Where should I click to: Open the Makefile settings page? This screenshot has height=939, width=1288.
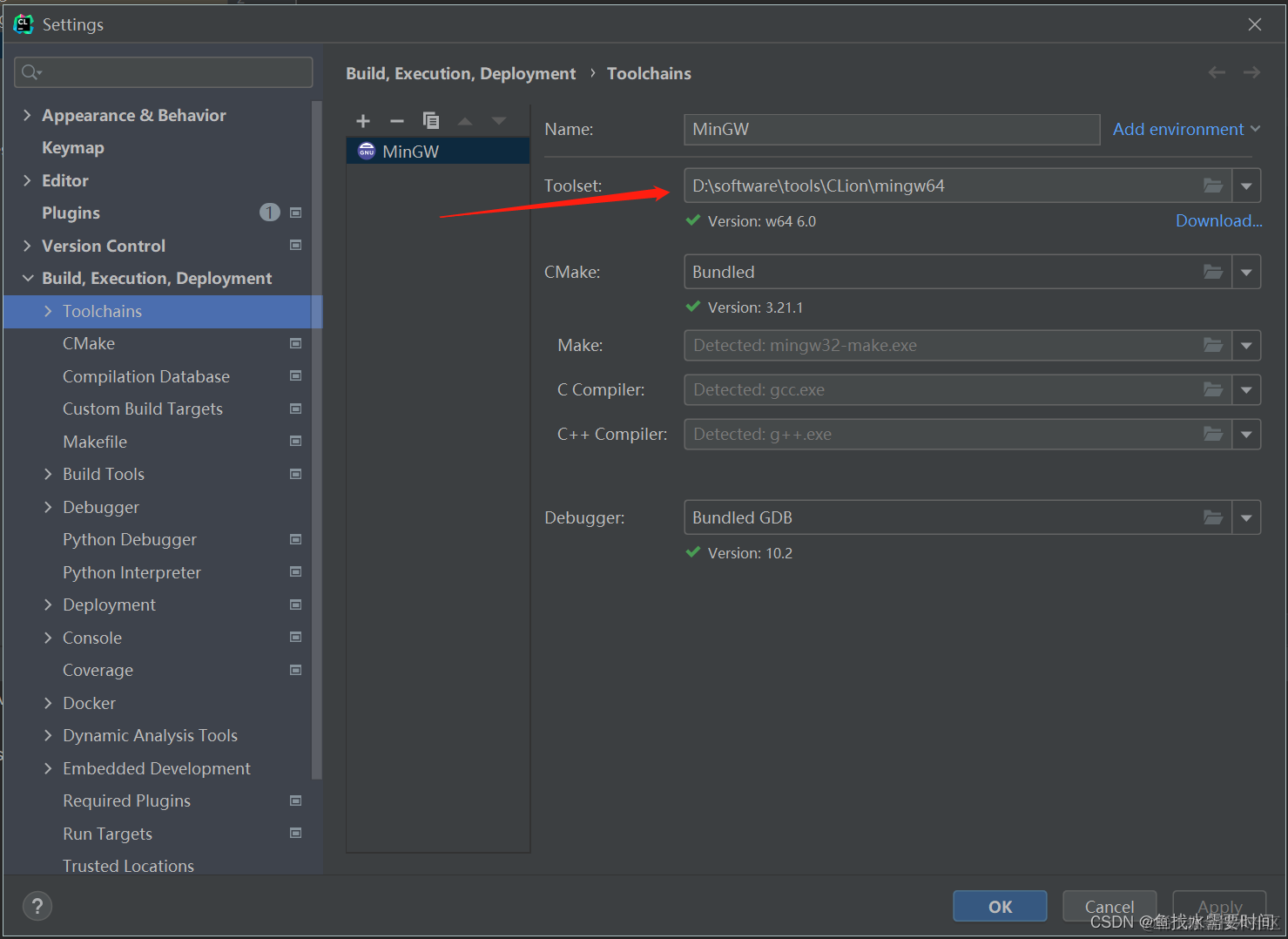pyautogui.click(x=95, y=442)
